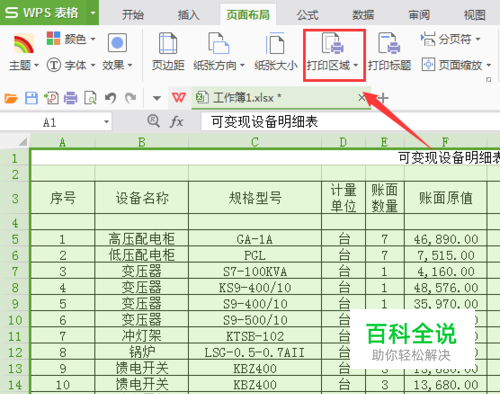Viewport: 500px width, 394px height.
Task: Expand the 主题 dropdown arrow
Action: coord(36,65)
